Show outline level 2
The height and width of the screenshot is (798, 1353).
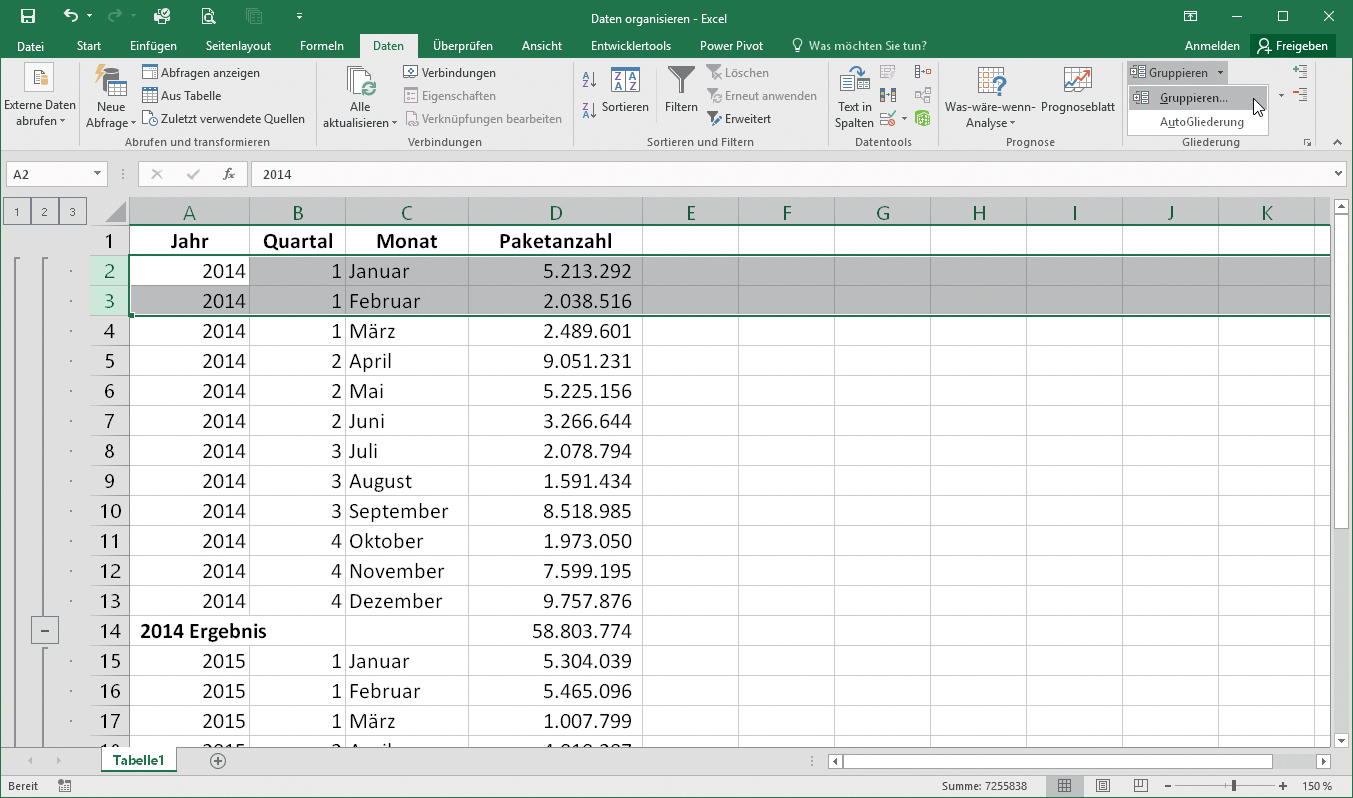tap(45, 211)
